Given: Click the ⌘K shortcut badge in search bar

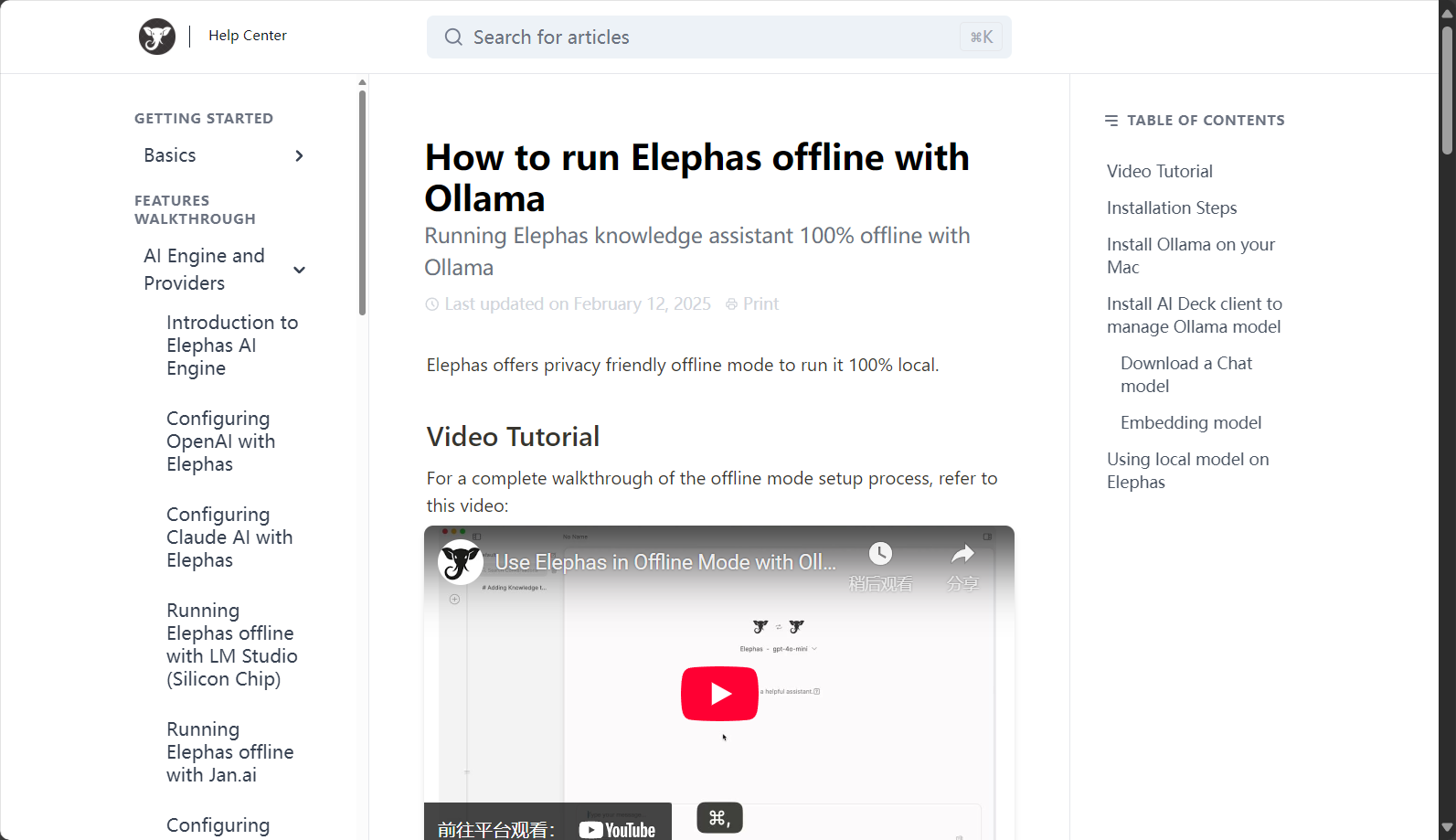Looking at the screenshot, I should pos(982,37).
